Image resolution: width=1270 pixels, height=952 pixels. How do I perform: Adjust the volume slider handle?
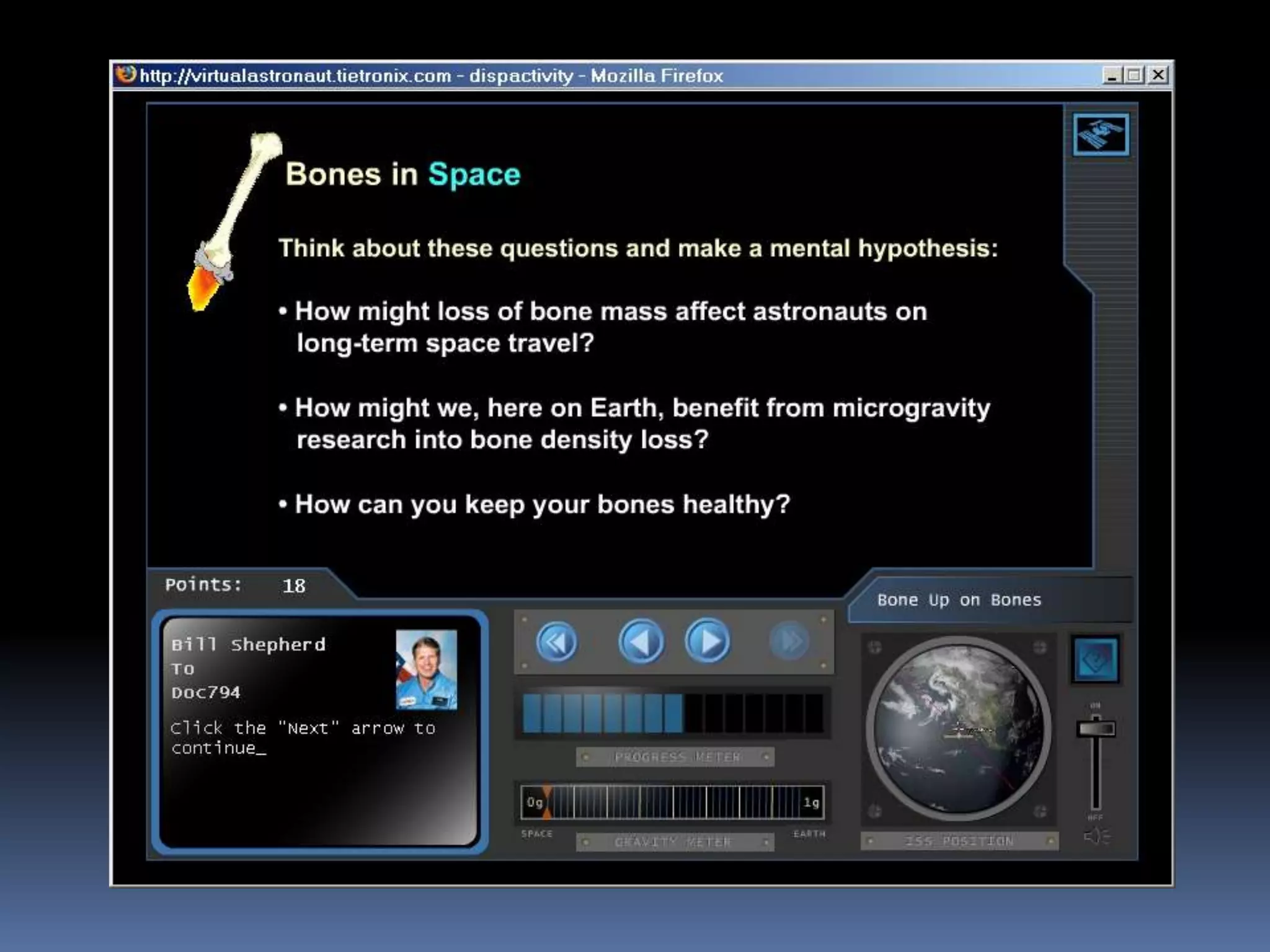tap(1096, 728)
